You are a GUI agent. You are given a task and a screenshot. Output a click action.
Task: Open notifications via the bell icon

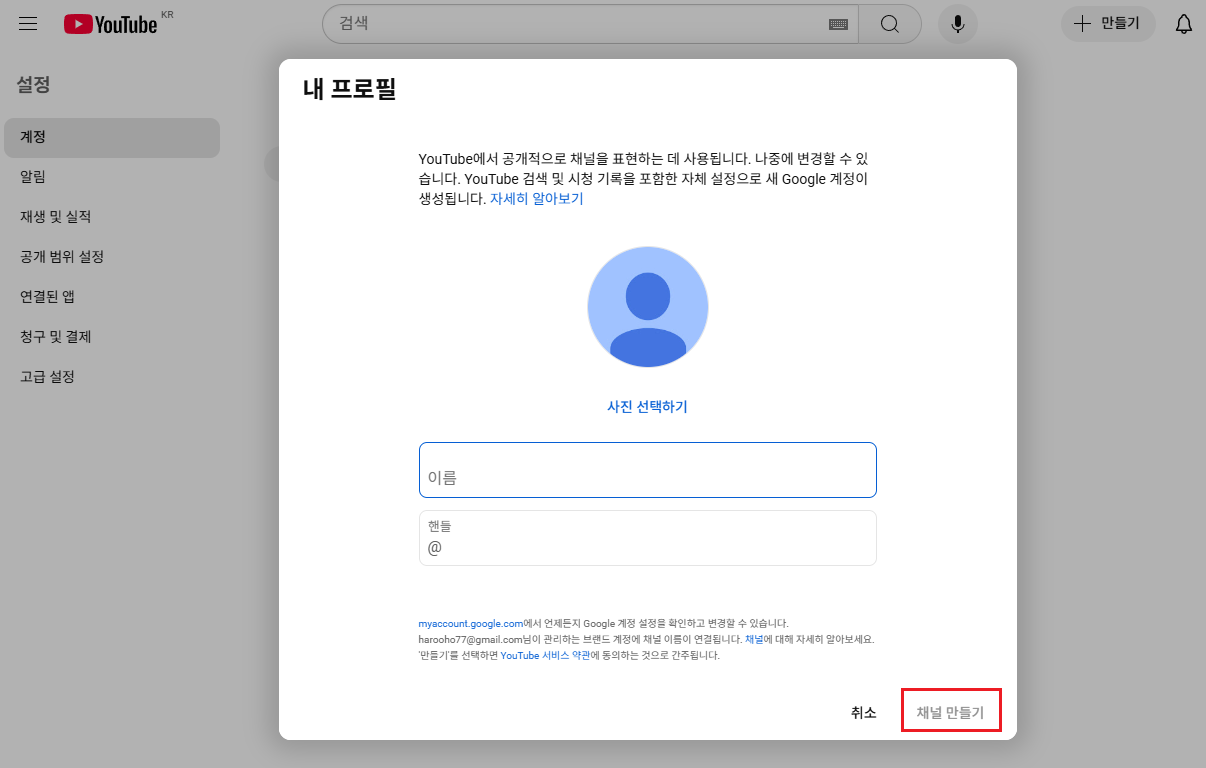(x=1183, y=23)
